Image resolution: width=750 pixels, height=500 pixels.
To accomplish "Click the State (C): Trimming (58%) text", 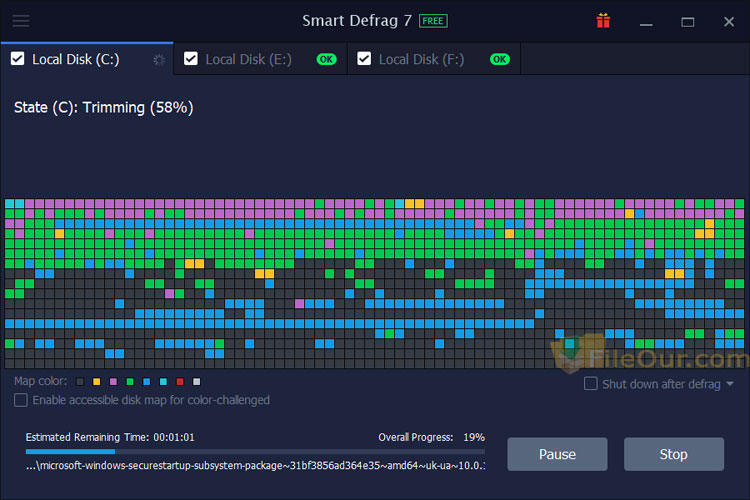I will (x=103, y=108).
